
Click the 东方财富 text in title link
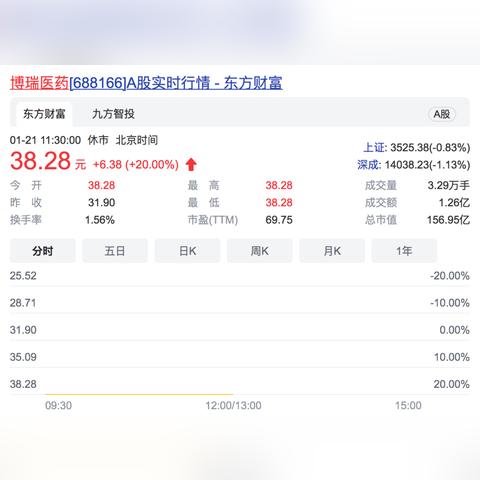click(x=253, y=83)
